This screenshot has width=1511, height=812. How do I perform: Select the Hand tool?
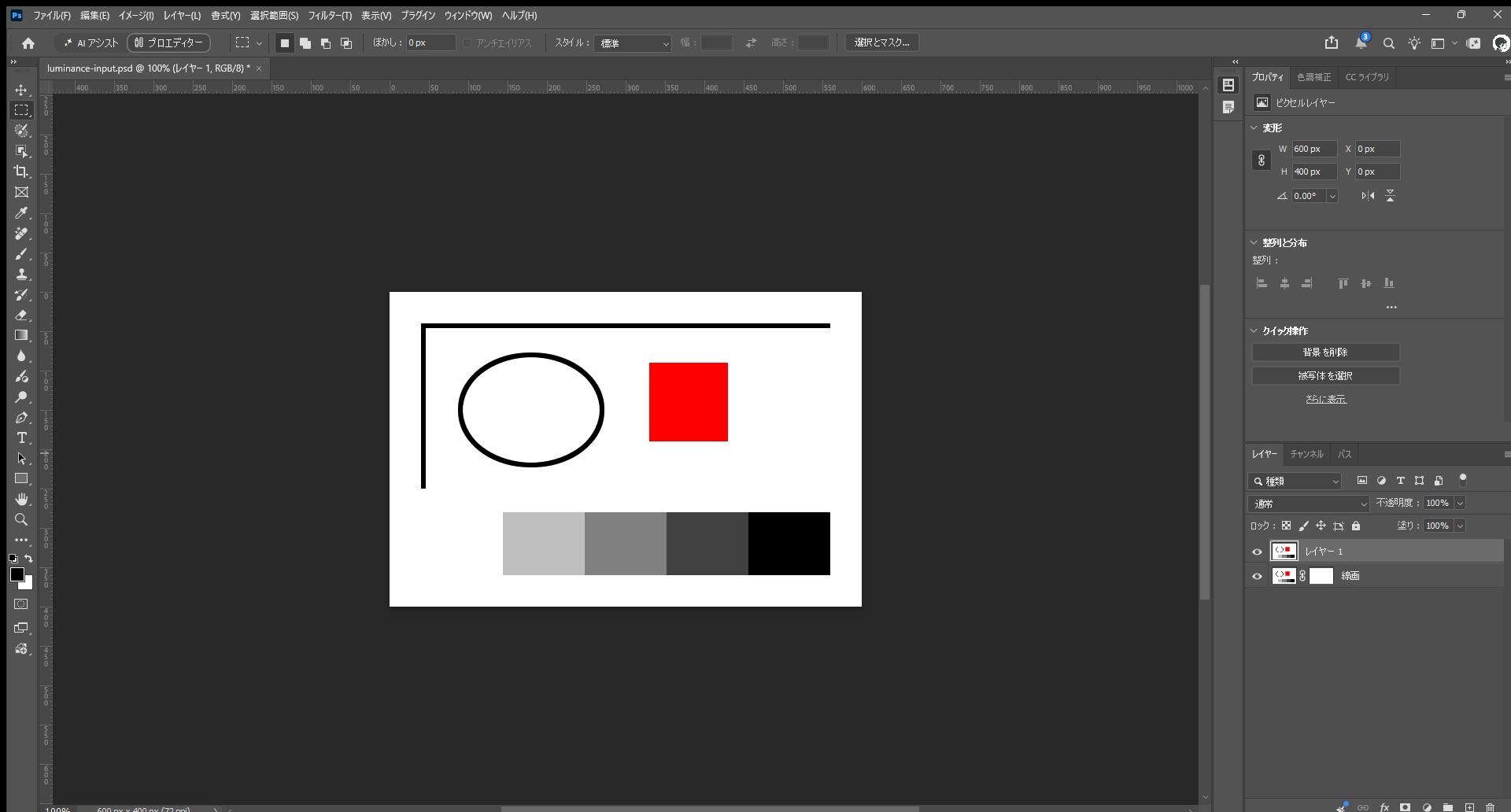(x=21, y=499)
